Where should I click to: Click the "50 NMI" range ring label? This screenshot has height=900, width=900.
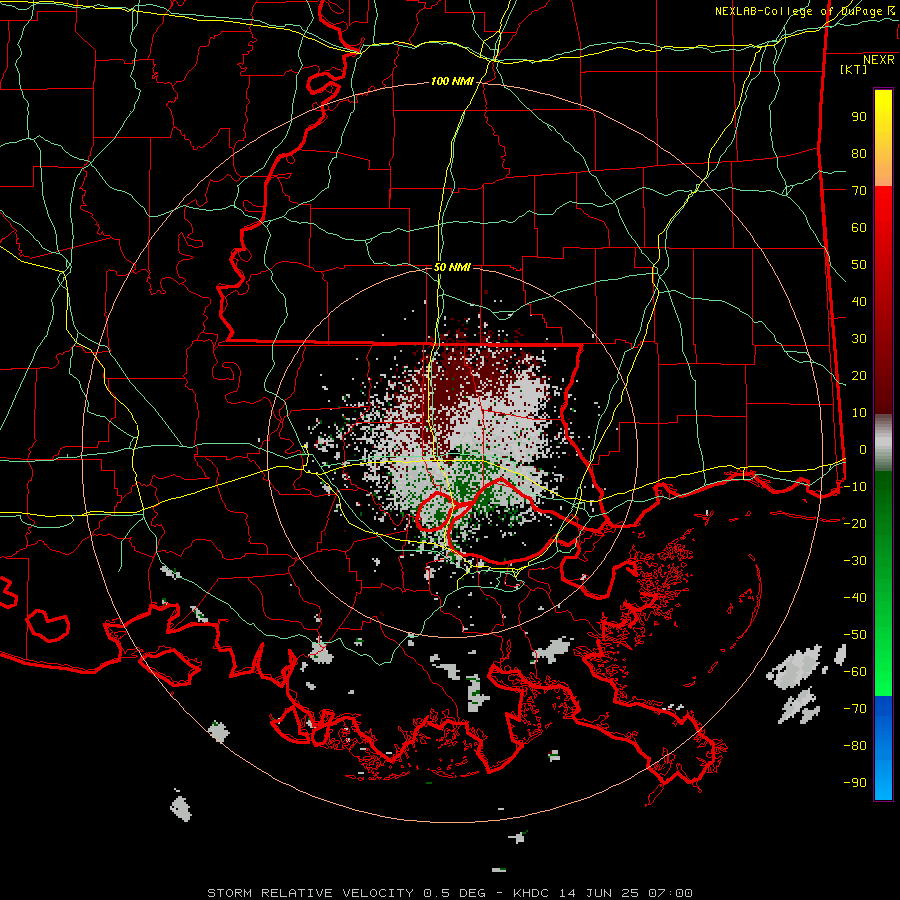click(452, 267)
